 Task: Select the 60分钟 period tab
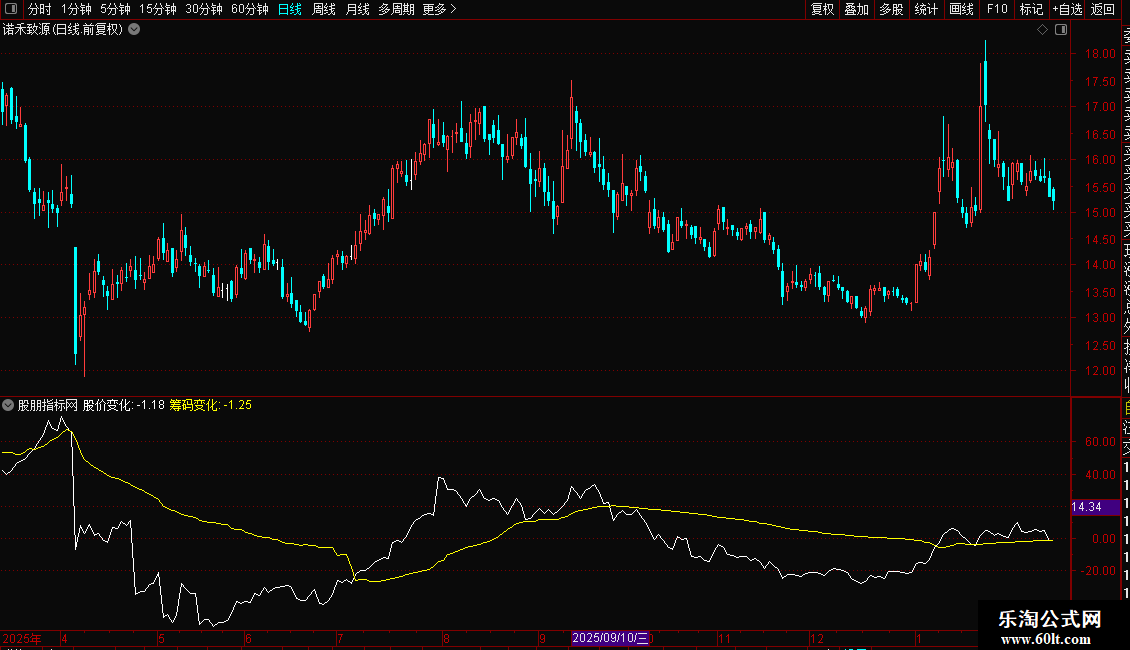[x=250, y=9]
